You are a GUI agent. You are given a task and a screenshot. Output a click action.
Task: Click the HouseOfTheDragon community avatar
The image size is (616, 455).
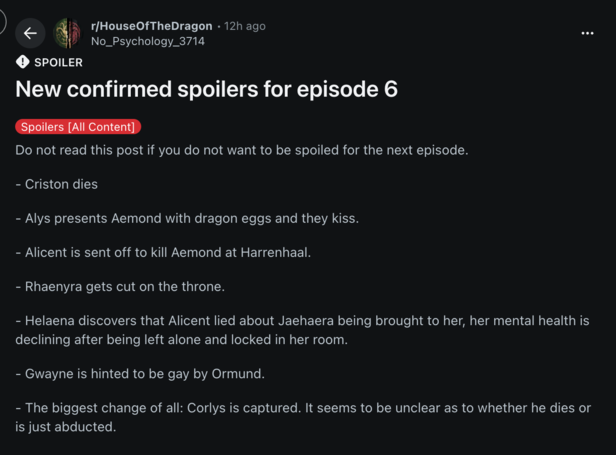tap(68, 33)
